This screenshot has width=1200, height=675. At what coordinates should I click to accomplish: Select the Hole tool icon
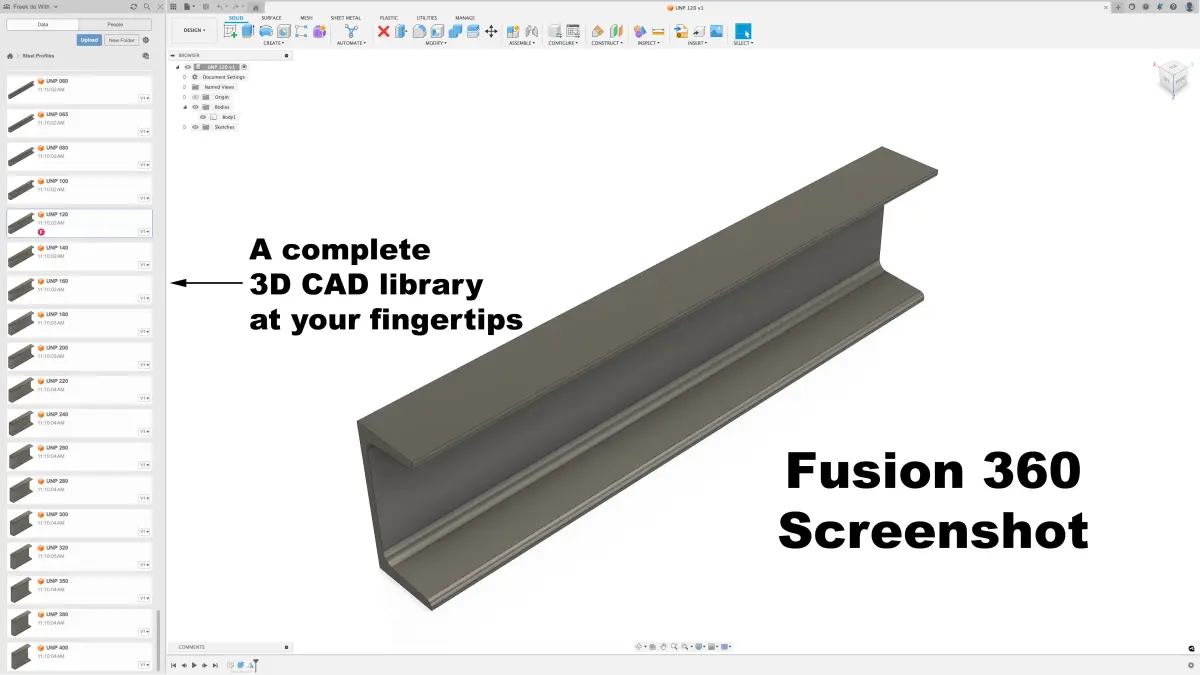(284, 31)
